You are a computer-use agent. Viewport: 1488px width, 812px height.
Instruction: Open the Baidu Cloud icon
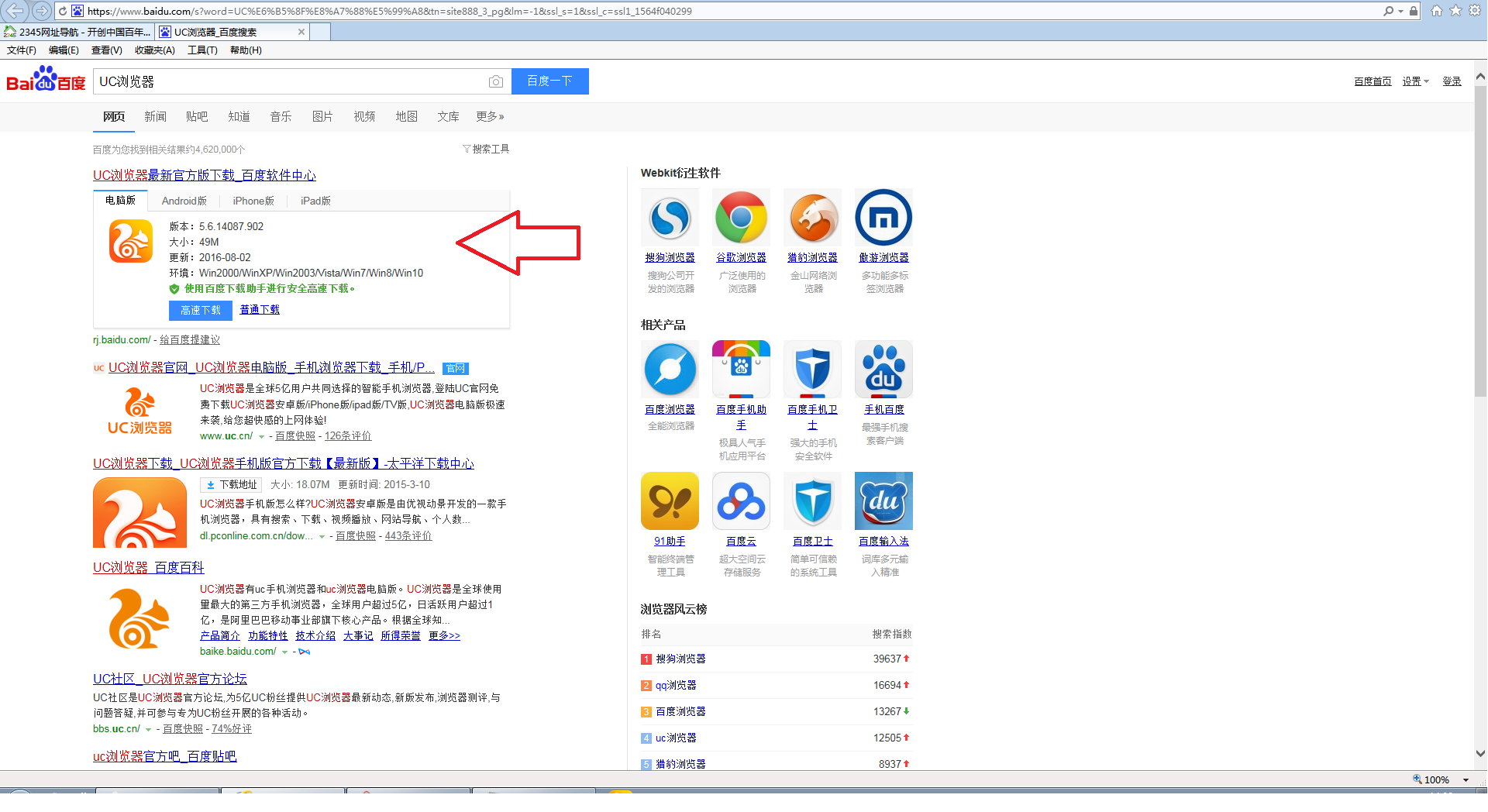point(741,501)
